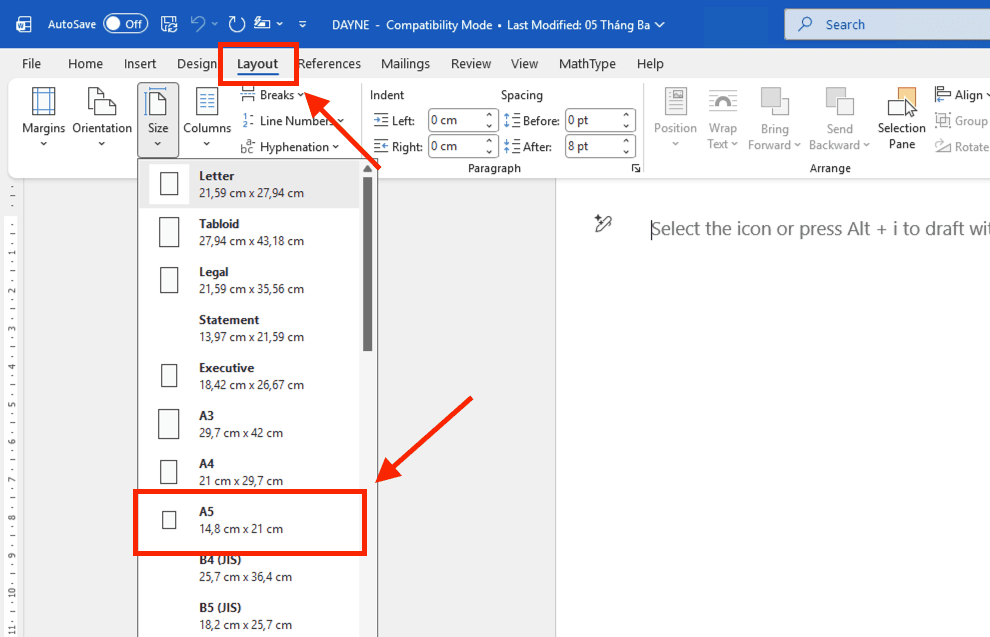The width and height of the screenshot is (990, 637).
Task: Click the Size list scrollbar thumb
Action: [367, 264]
